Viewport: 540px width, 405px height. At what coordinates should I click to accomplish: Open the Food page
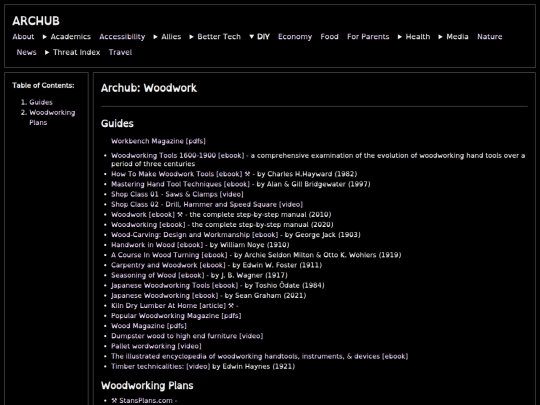pos(329,37)
